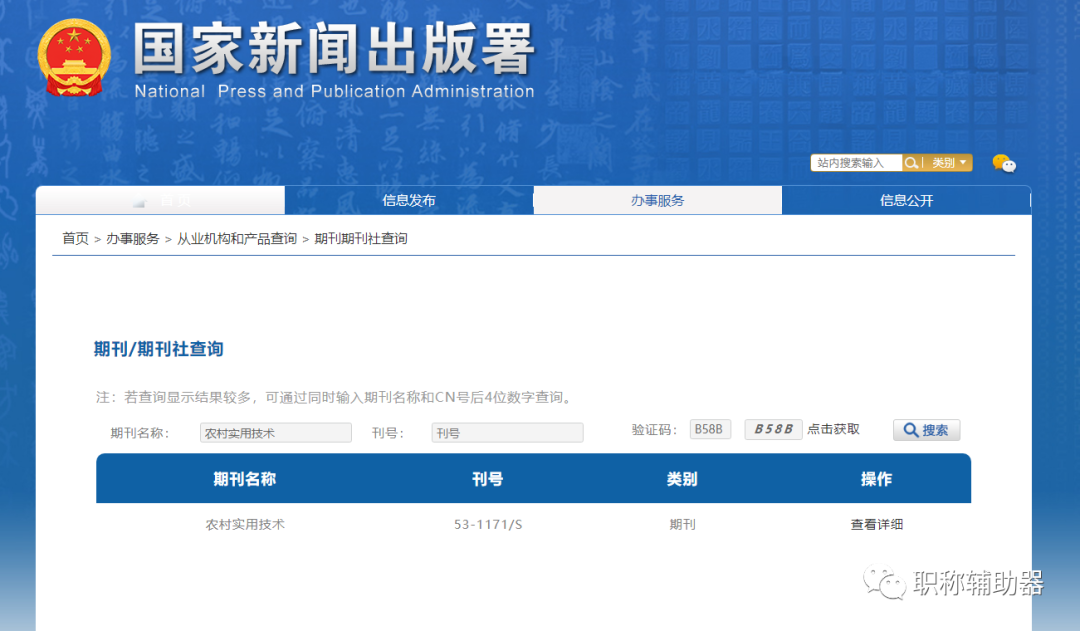Click the 搜索 search button

[x=926, y=430]
